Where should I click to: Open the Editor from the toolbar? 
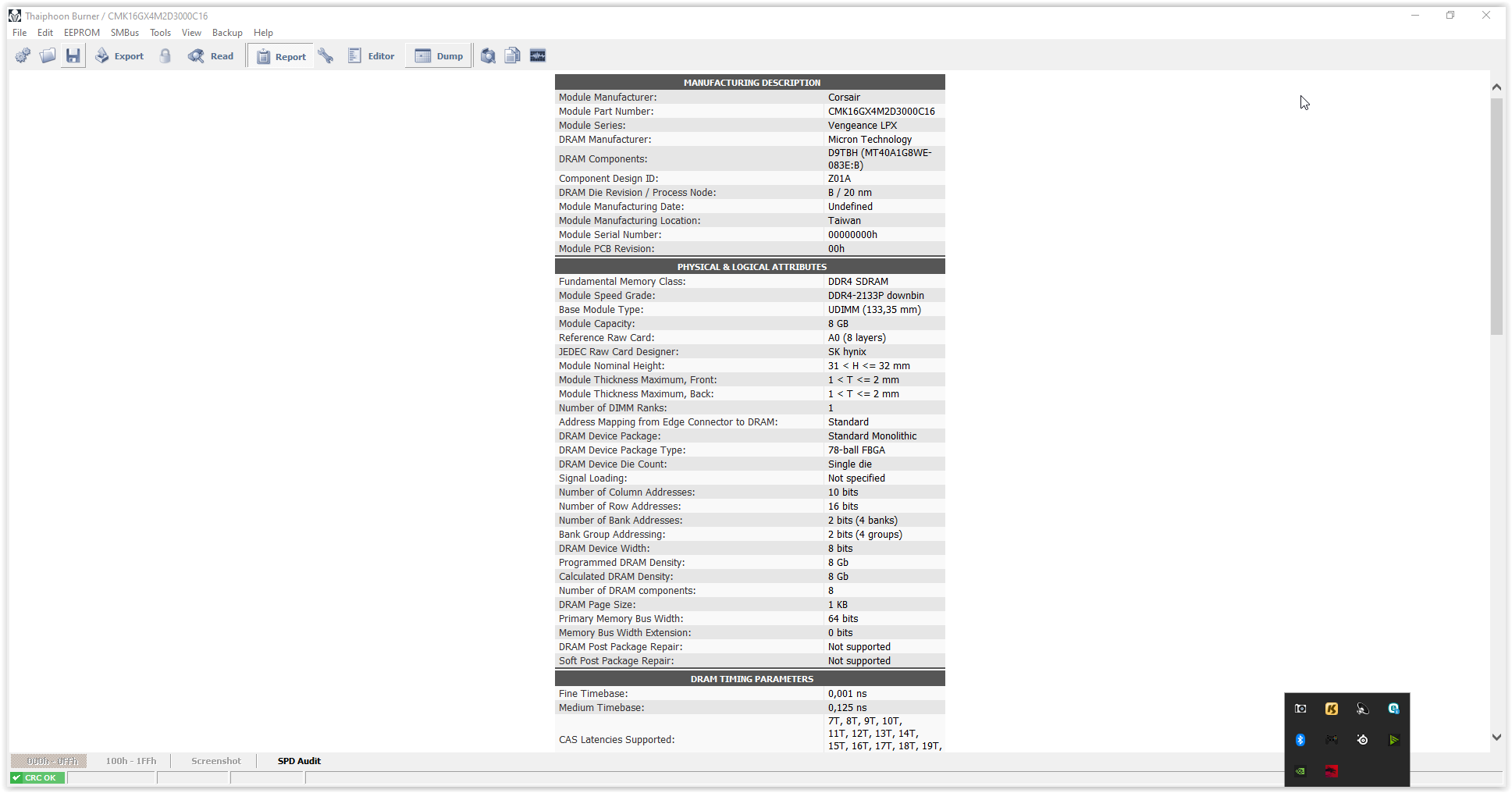coord(371,56)
